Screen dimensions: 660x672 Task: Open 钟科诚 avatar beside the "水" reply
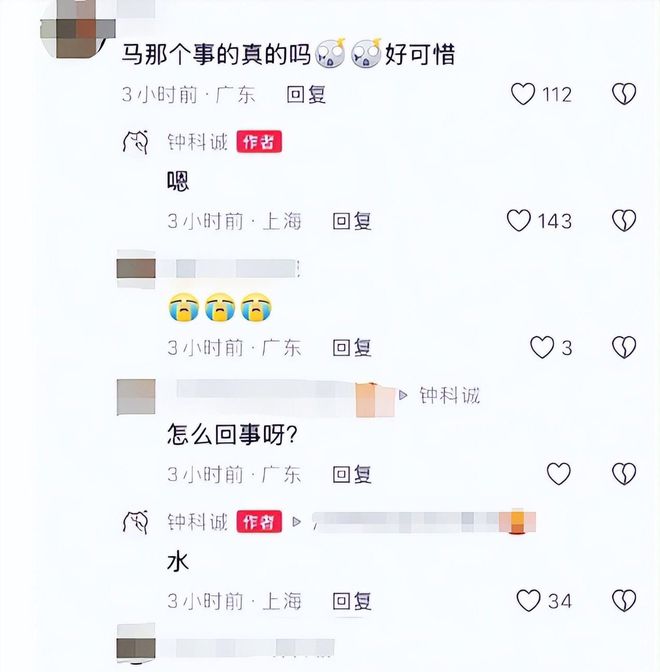pos(135,522)
